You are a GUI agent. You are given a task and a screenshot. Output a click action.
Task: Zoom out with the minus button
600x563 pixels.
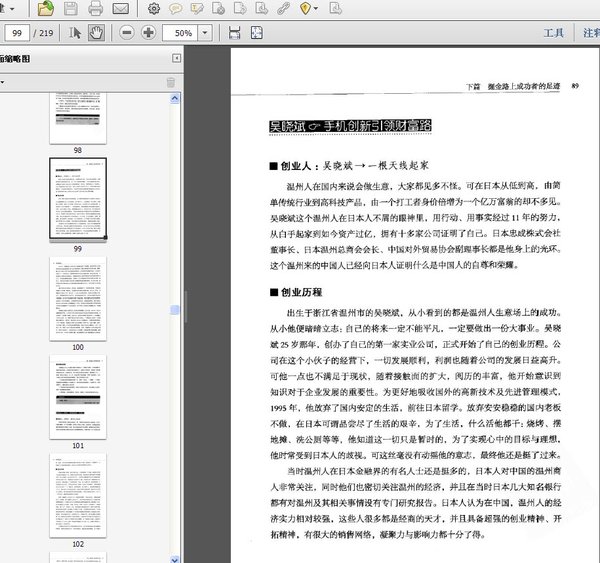pos(127,33)
